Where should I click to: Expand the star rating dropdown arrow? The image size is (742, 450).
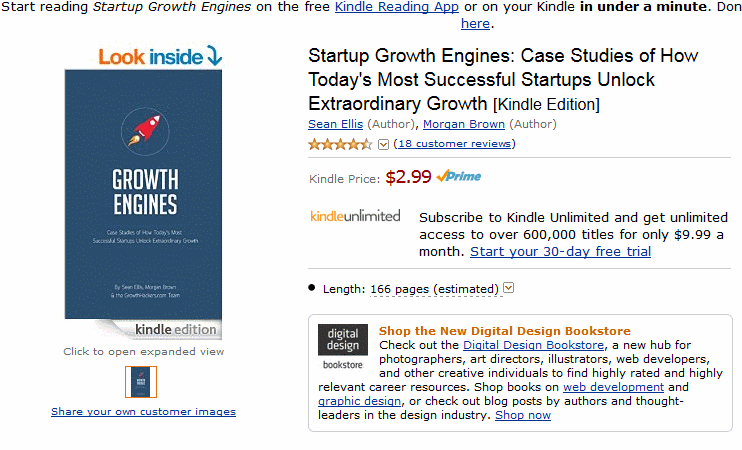pyautogui.click(x=383, y=144)
